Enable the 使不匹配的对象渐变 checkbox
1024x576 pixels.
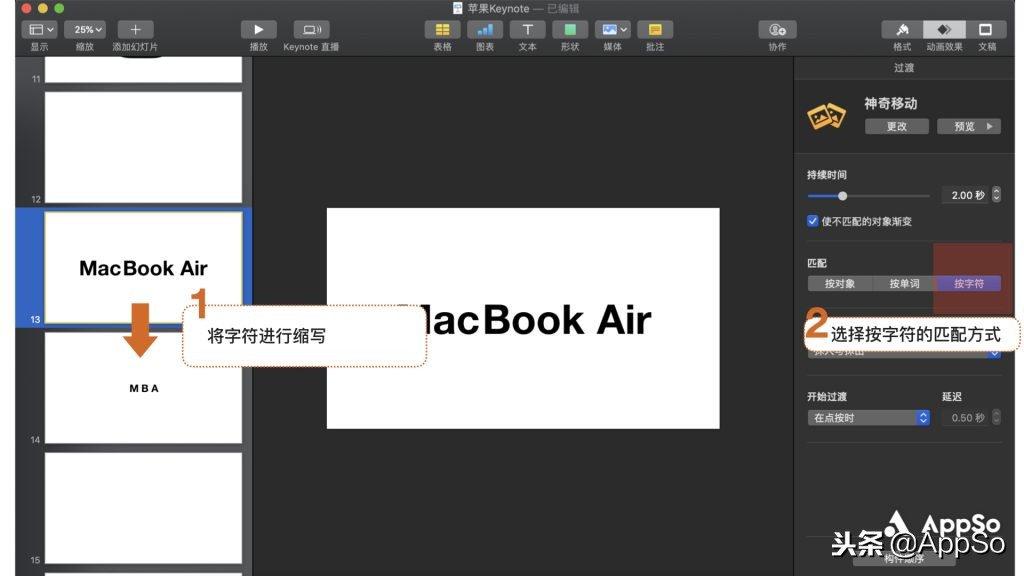tap(813, 221)
